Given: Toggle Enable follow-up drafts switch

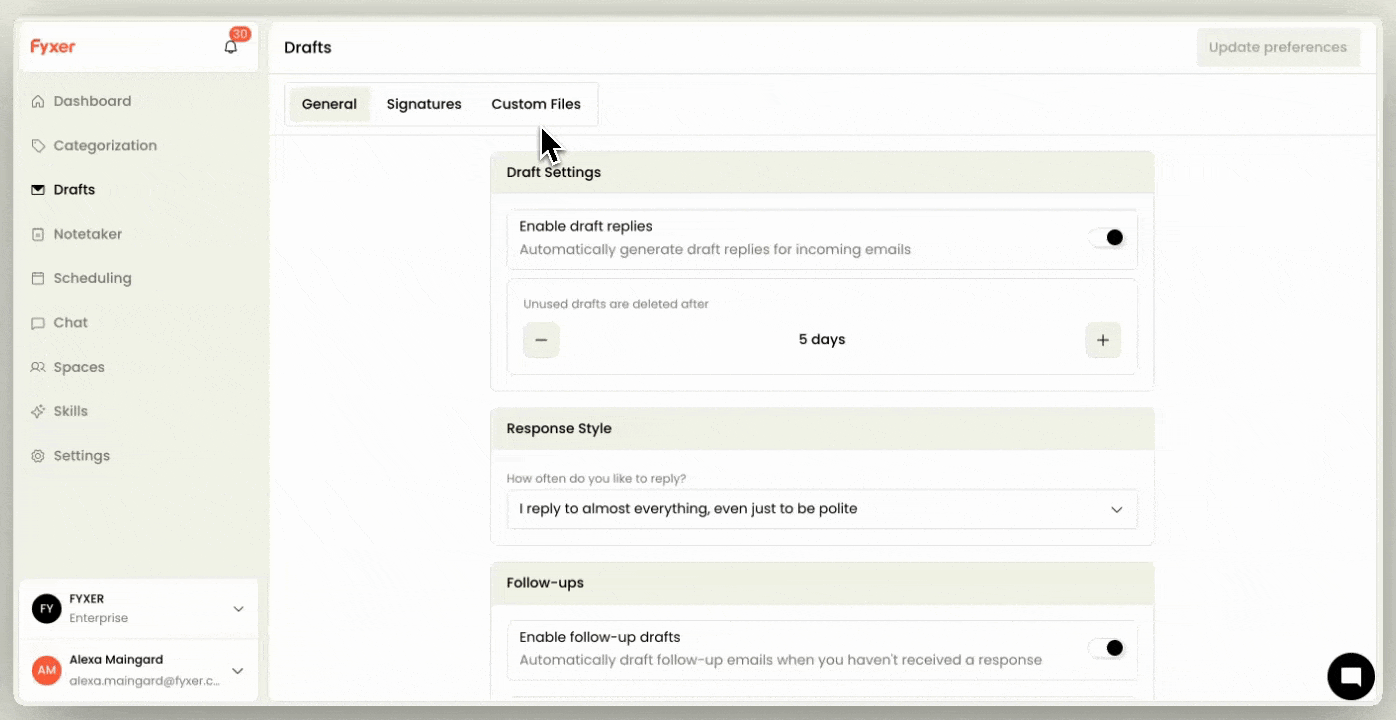Looking at the screenshot, I should coord(1107,648).
